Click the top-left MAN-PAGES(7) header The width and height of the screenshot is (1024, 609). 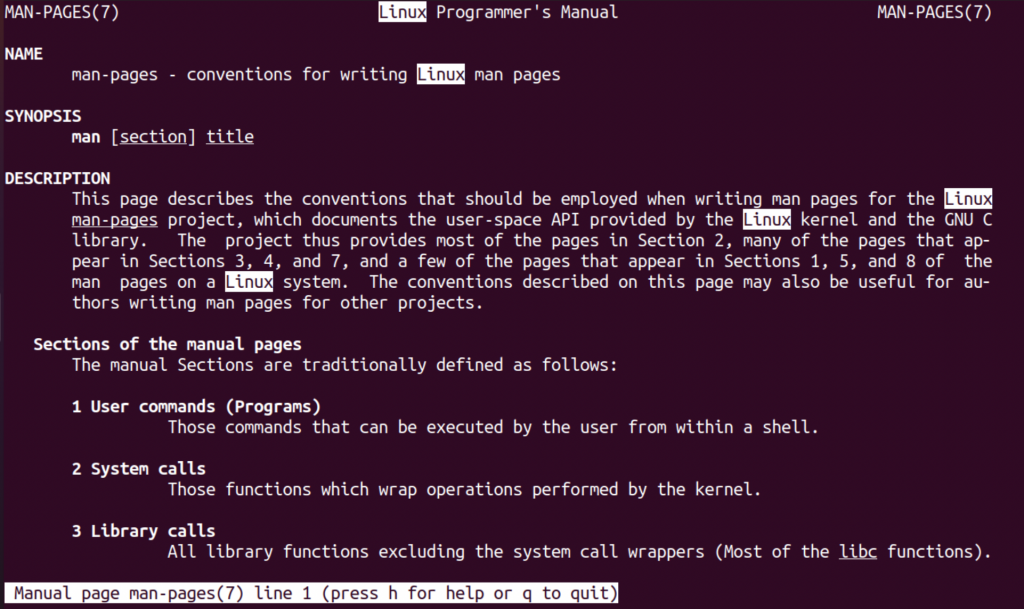pos(62,12)
